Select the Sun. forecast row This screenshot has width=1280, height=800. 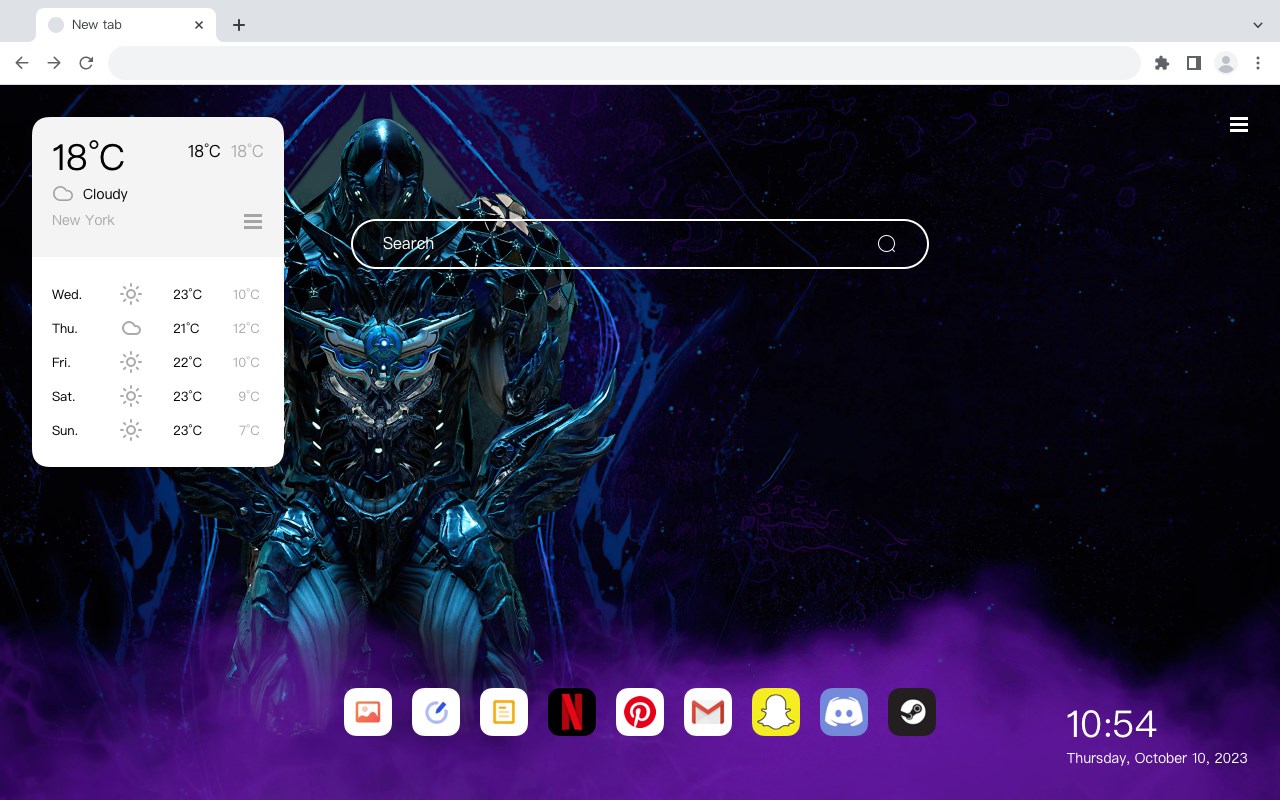158,430
